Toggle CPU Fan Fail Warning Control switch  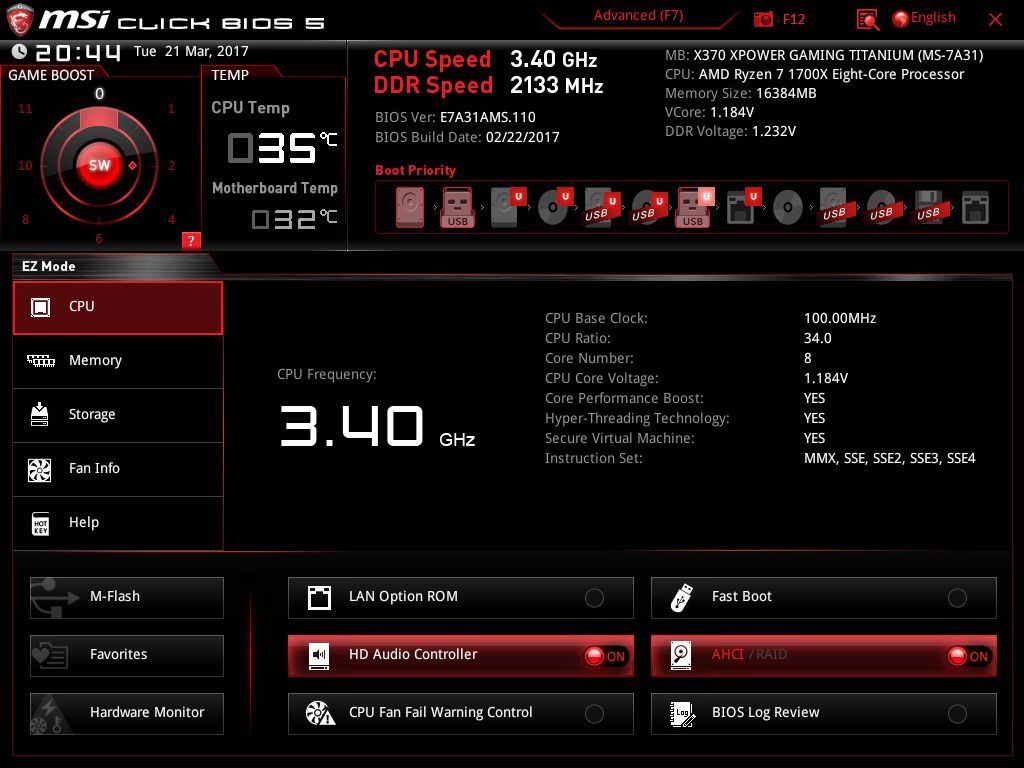pyautogui.click(x=594, y=714)
